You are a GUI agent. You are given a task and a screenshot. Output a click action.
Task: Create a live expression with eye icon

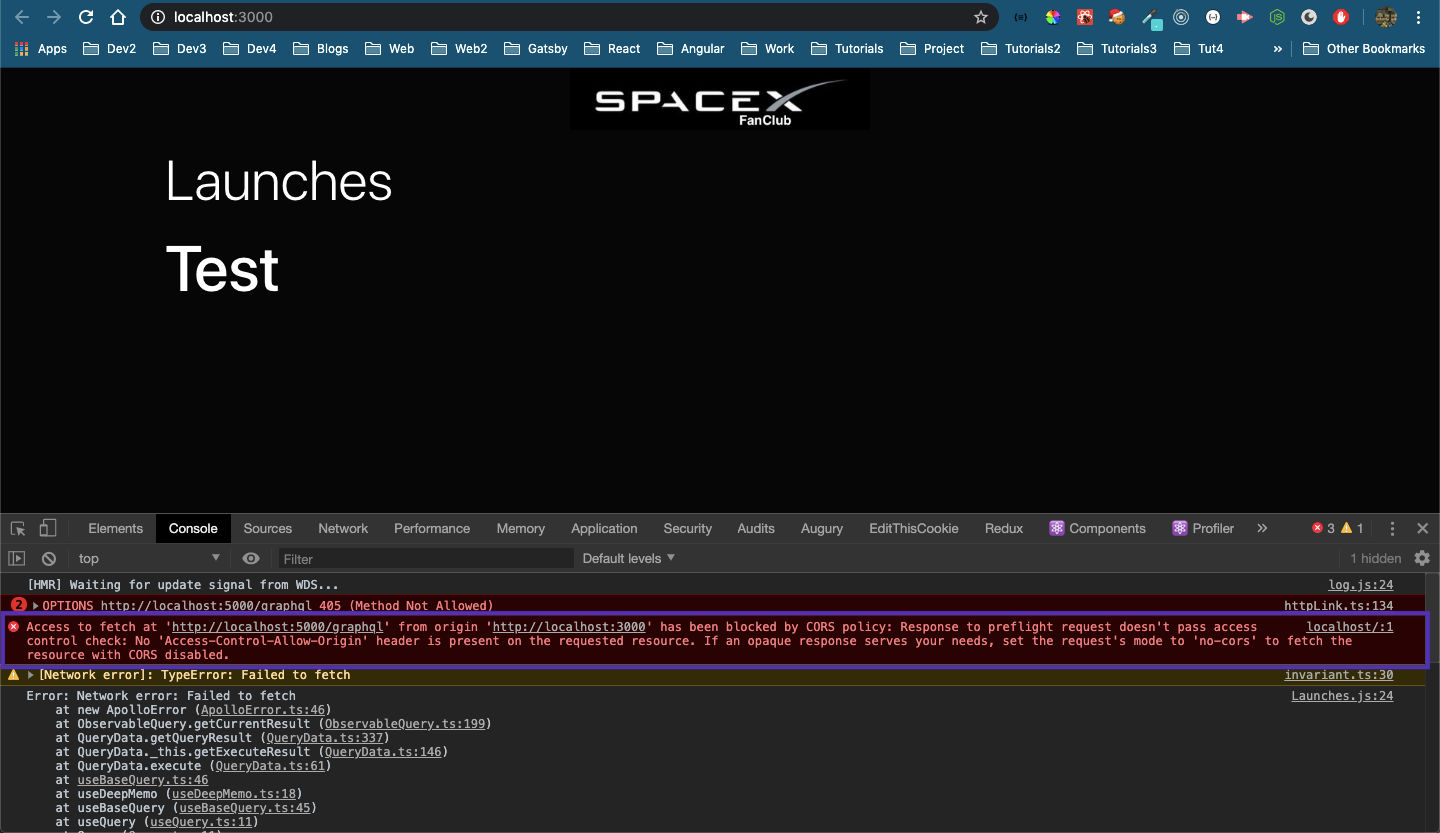[251, 558]
